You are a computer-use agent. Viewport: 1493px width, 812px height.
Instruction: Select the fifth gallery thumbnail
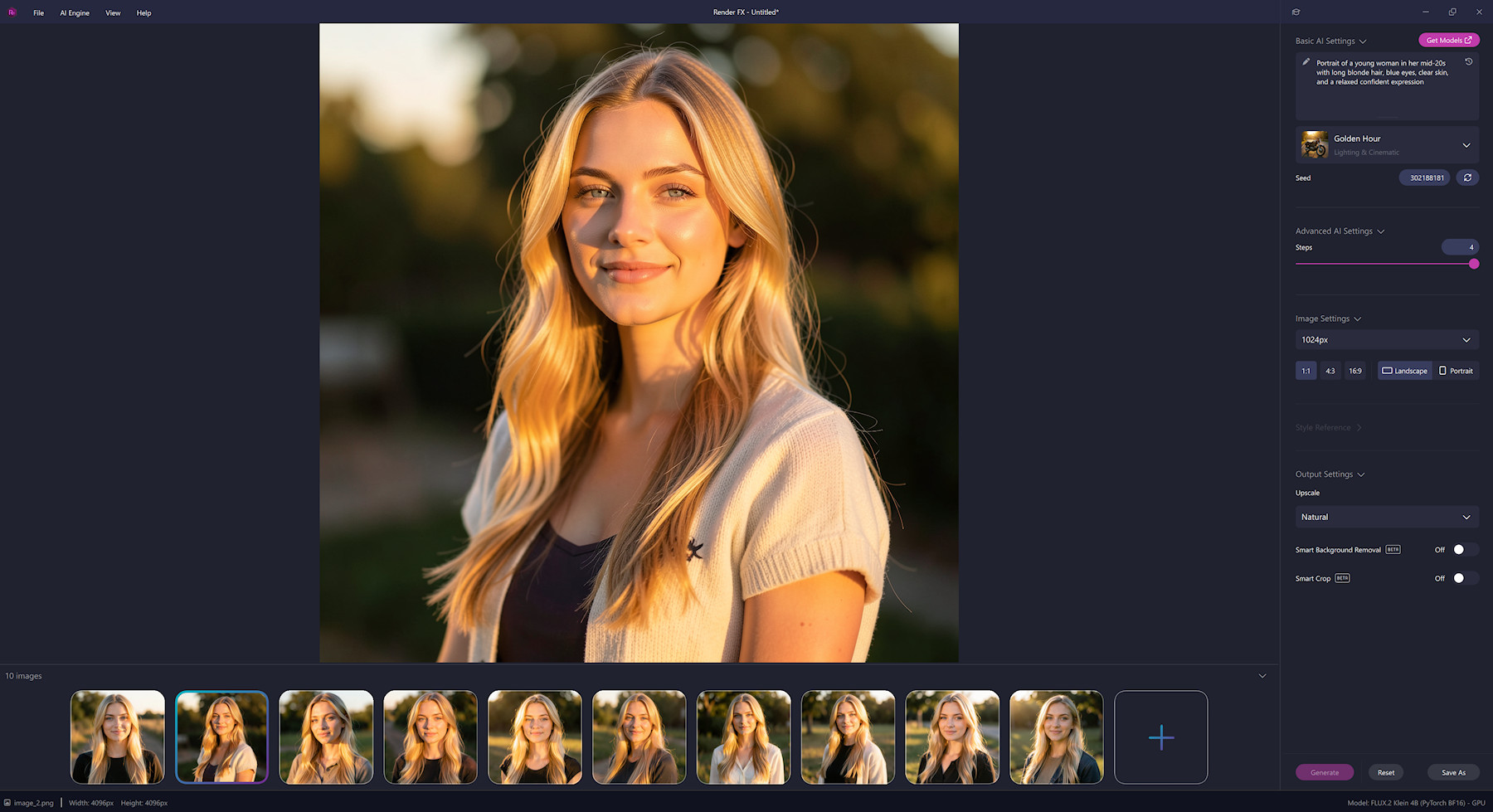(x=535, y=737)
